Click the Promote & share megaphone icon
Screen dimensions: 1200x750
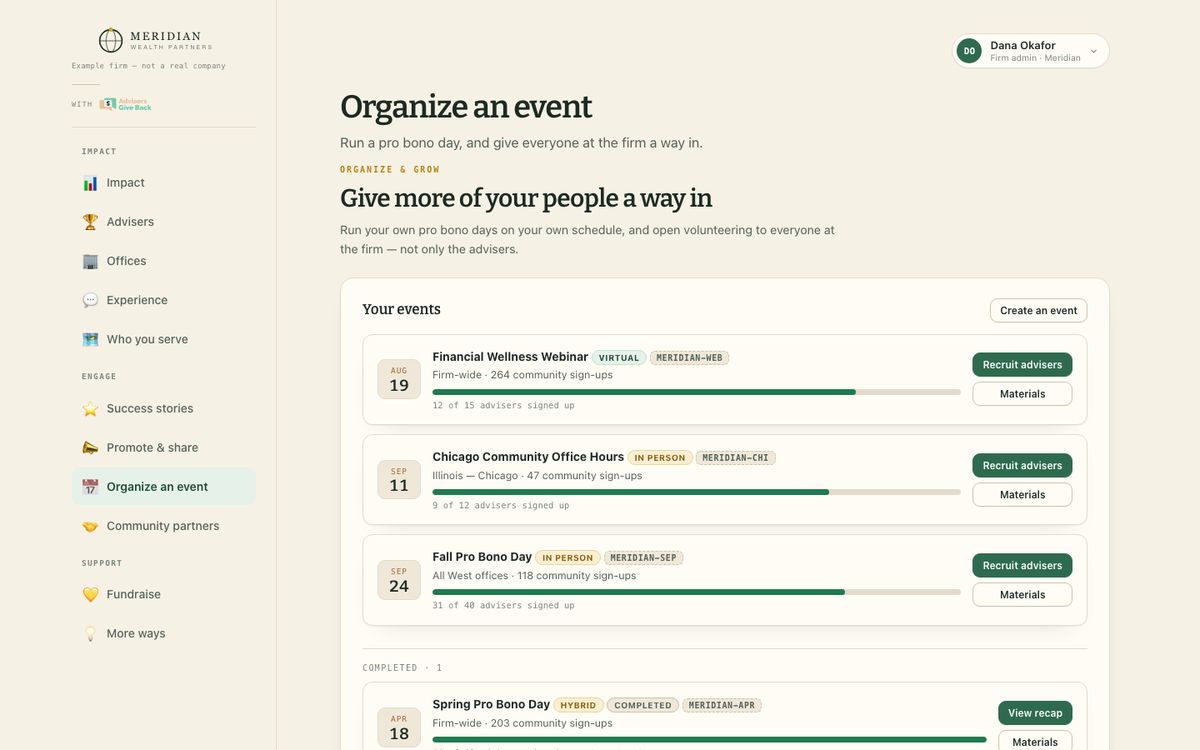tap(90, 448)
